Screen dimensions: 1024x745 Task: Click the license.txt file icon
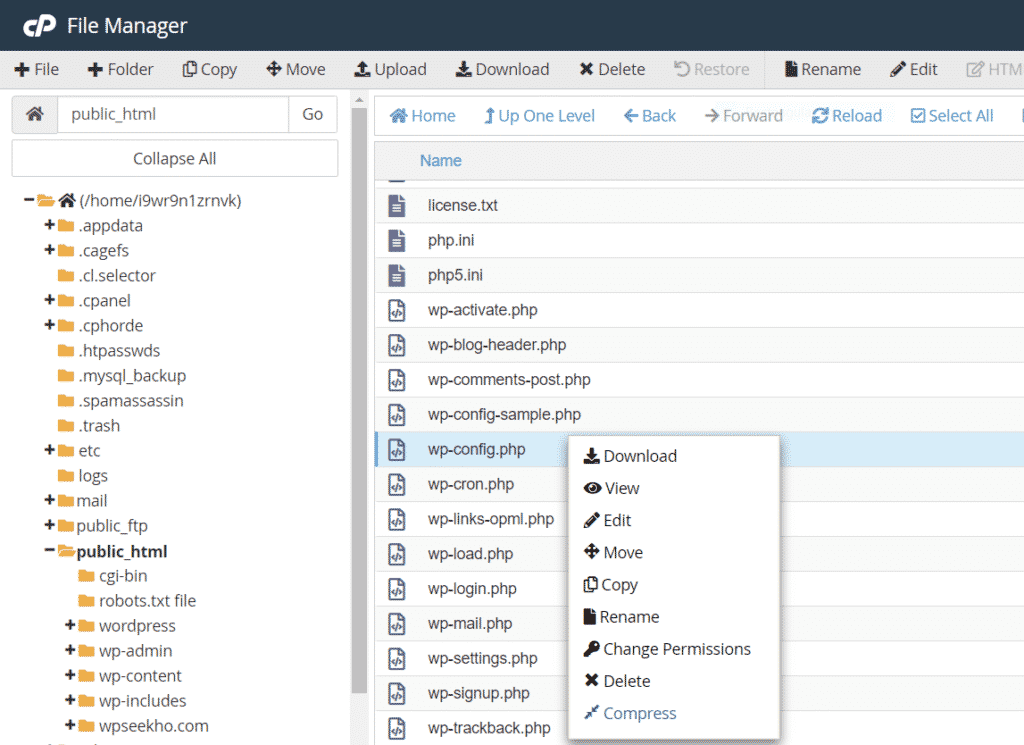[x=396, y=205]
